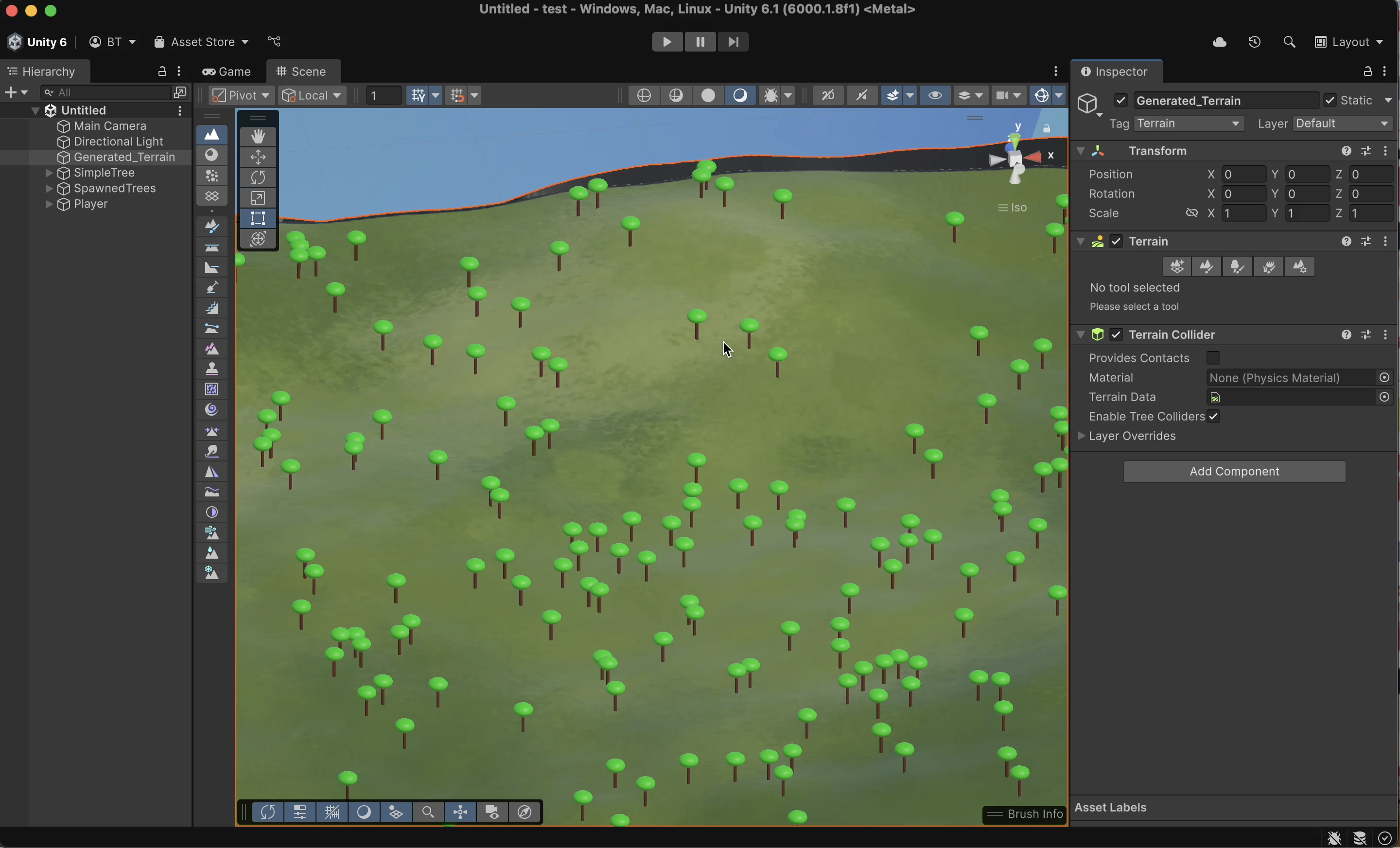Viewport: 1400px width, 848px height.
Task: Click the Paint Trees terrain button
Action: click(x=1238, y=266)
